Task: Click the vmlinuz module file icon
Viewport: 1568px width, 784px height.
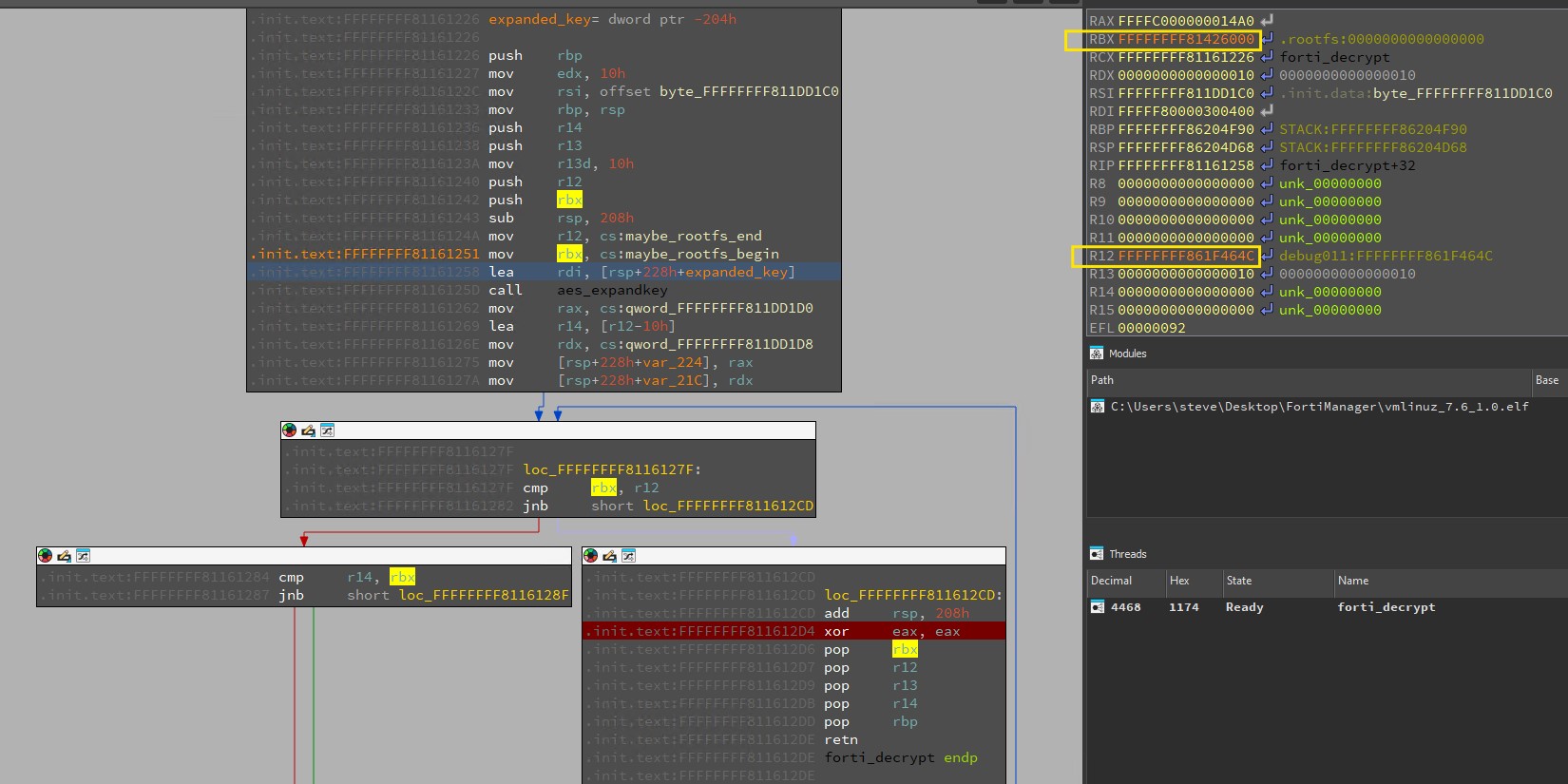Action: [1098, 407]
